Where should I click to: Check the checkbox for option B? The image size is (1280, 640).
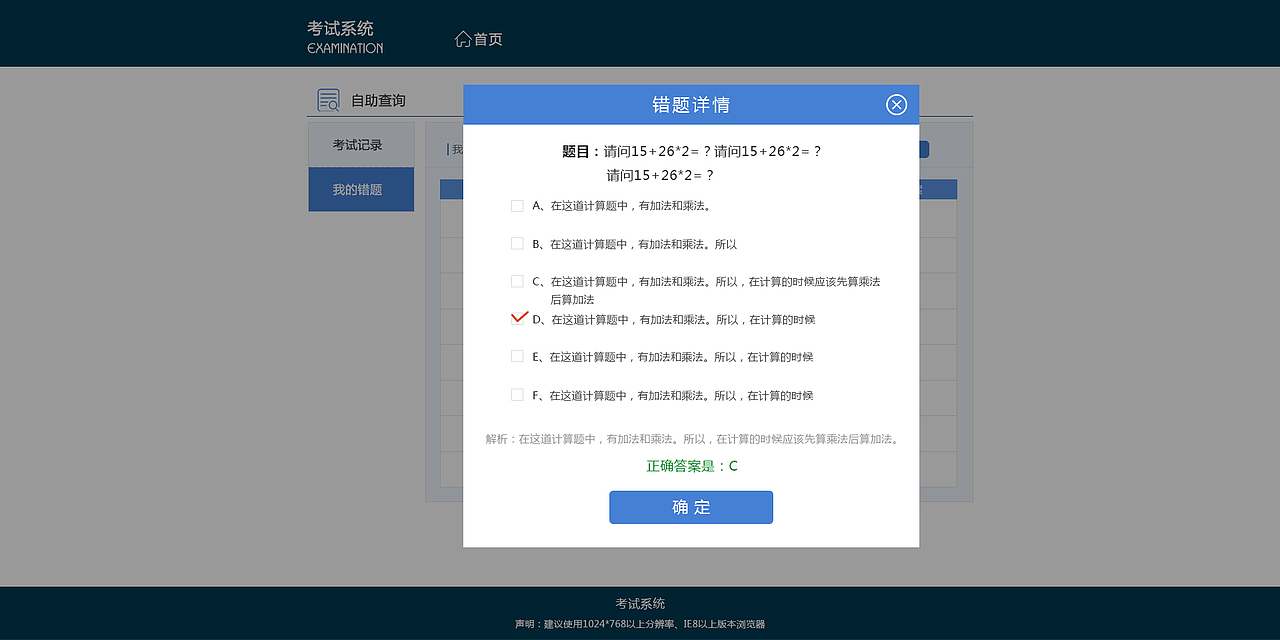(x=517, y=242)
